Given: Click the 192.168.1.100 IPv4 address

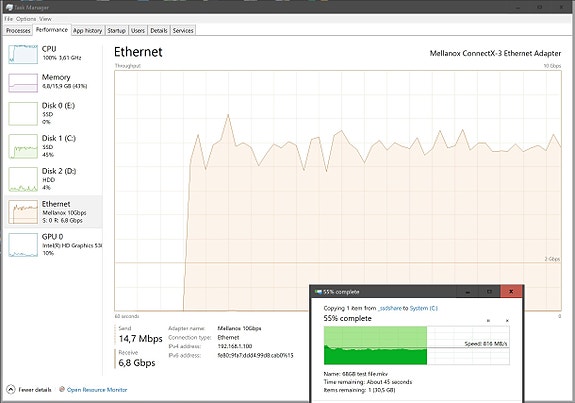Looking at the screenshot, I should pyautogui.click(x=235, y=346).
